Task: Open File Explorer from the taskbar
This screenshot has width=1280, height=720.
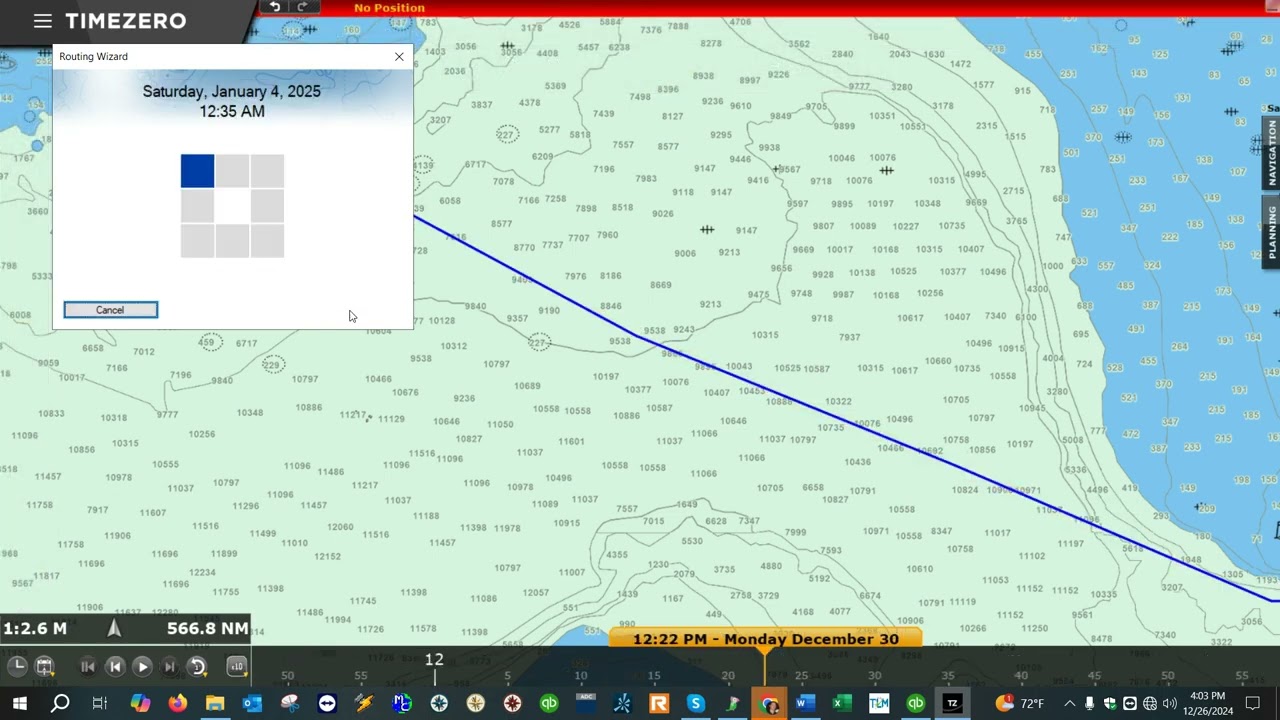Action: pos(215,704)
